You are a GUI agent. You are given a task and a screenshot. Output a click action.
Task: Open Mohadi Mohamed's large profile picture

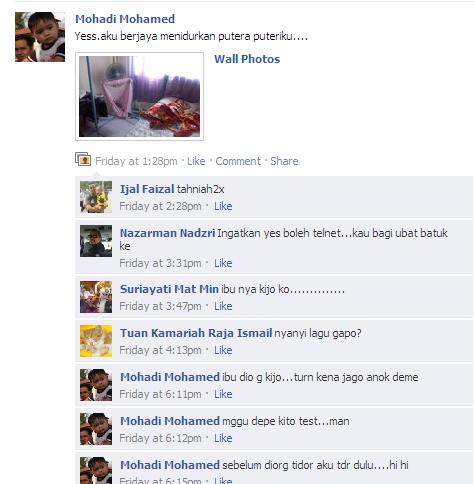(40, 37)
